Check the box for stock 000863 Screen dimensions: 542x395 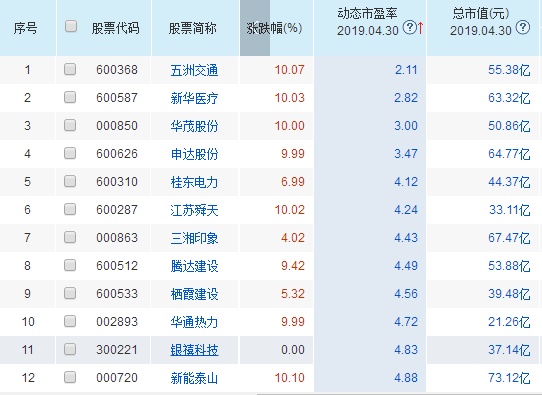click(70, 237)
